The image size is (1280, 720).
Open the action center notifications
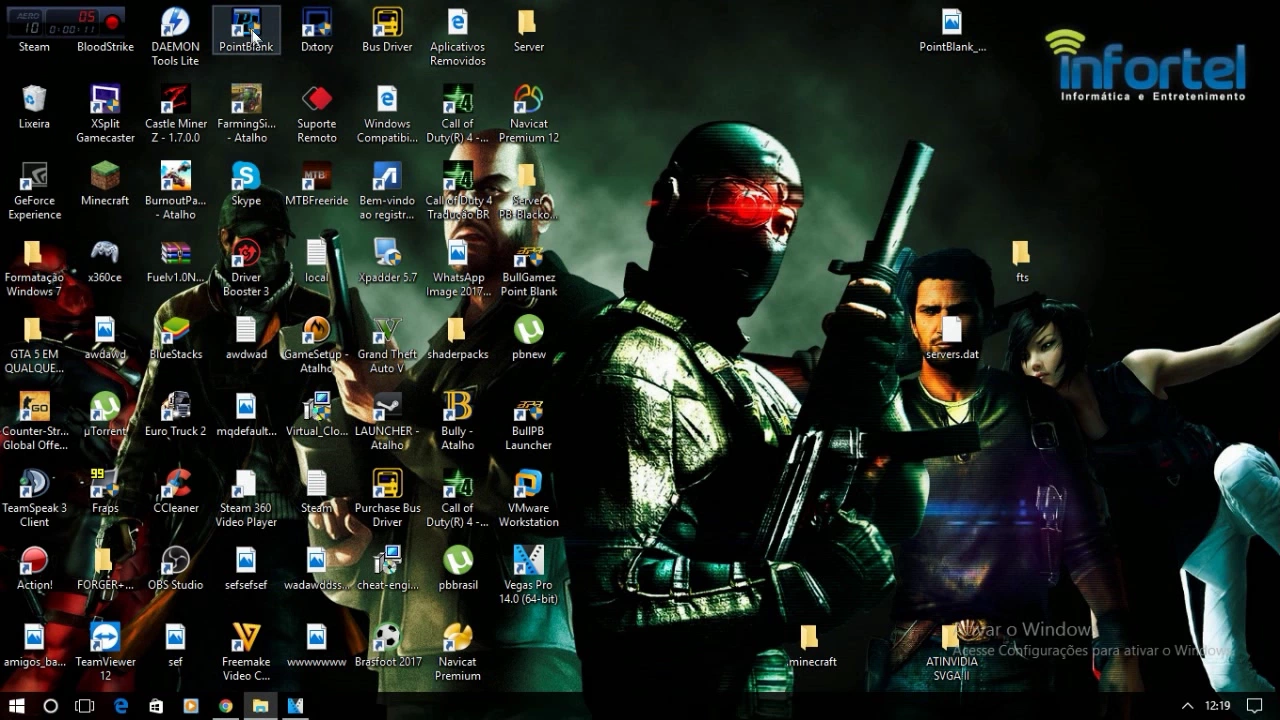(x=1254, y=706)
